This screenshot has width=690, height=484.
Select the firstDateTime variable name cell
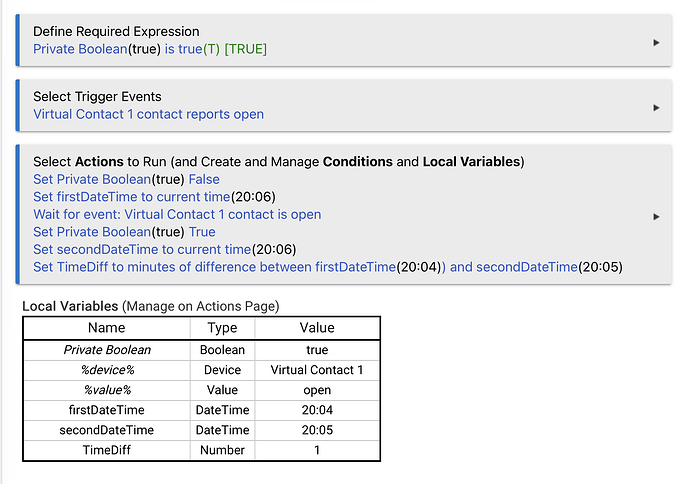coord(106,410)
